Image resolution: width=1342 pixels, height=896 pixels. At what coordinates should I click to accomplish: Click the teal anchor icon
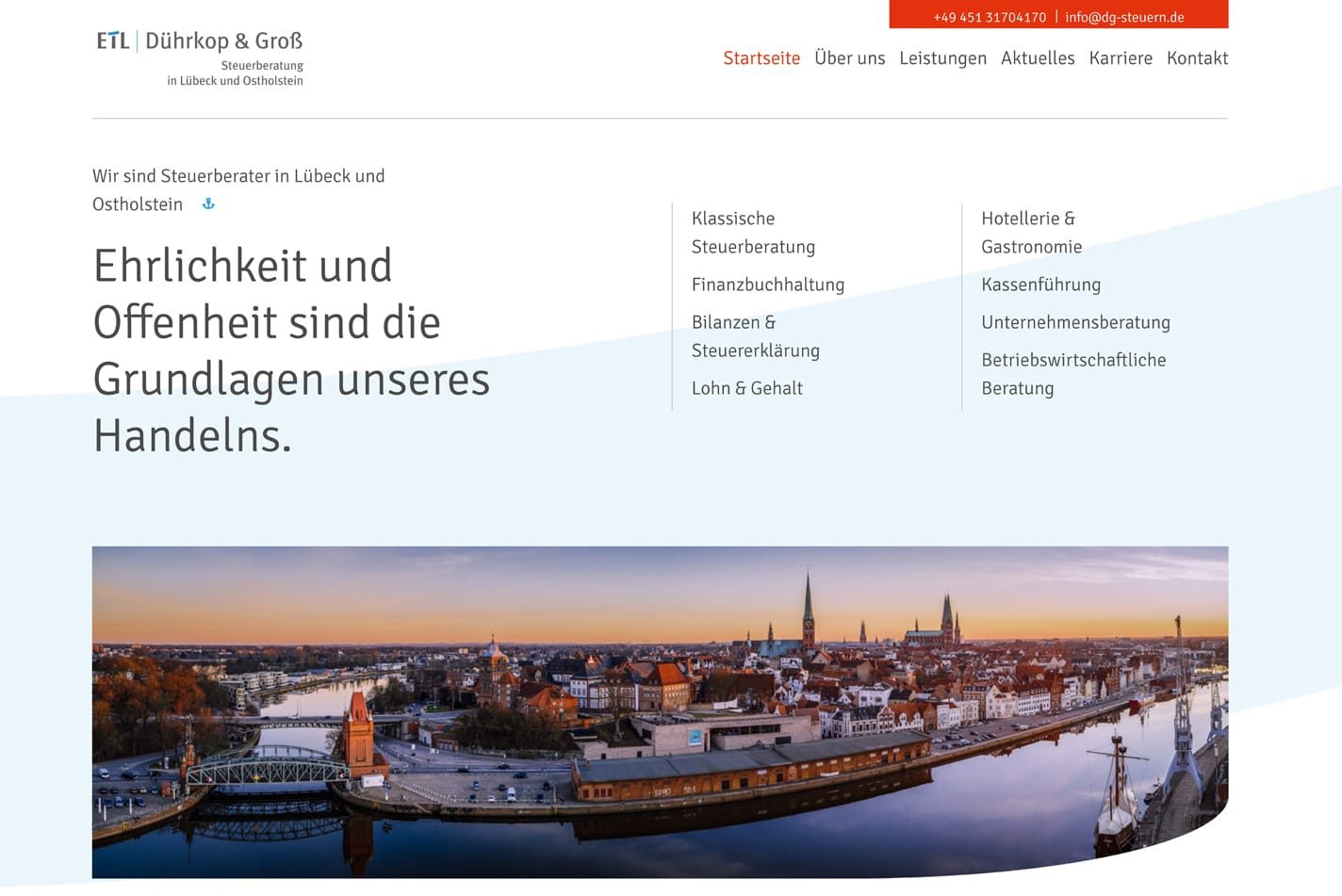pyautogui.click(x=208, y=204)
